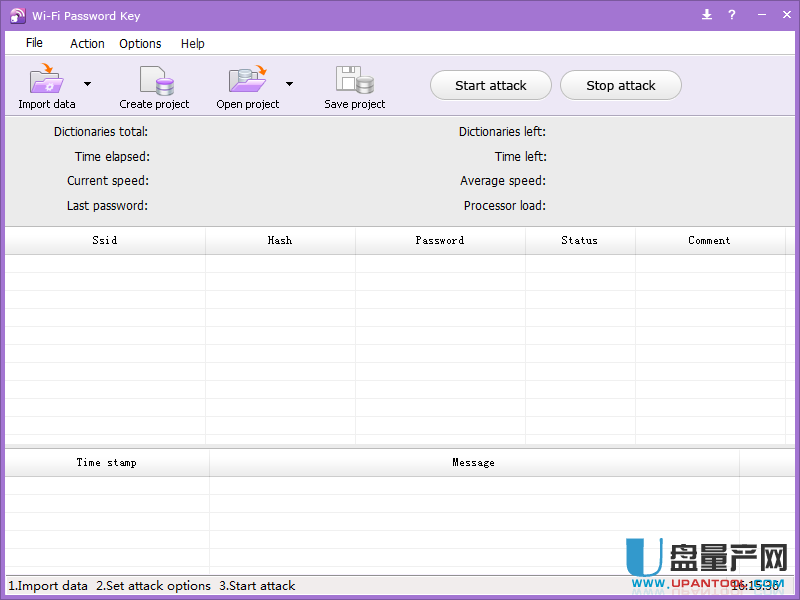
Task: Expand the Import data dropdown arrow
Action: 87,84
